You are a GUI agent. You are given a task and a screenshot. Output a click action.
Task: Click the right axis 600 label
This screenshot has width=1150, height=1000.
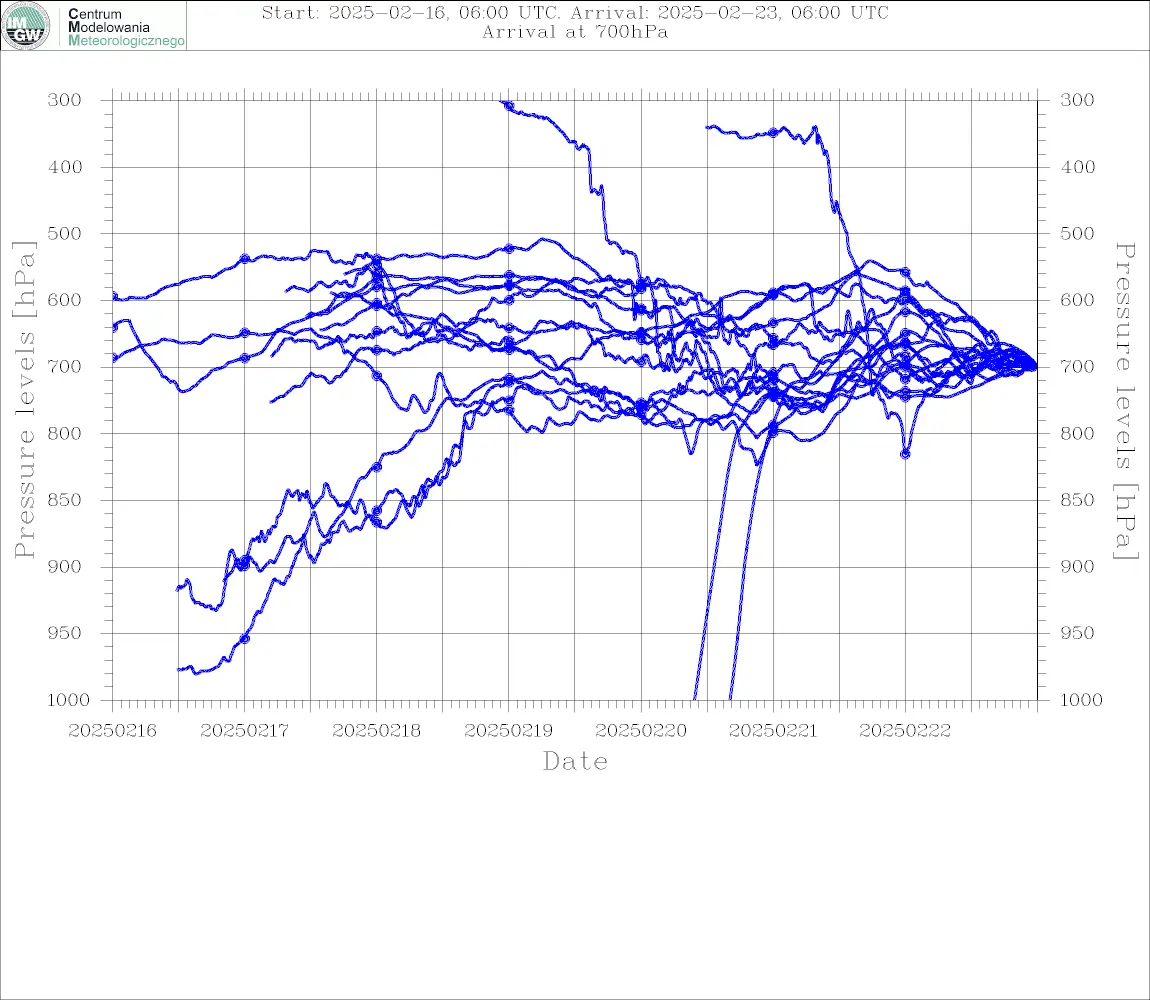tap(1077, 300)
